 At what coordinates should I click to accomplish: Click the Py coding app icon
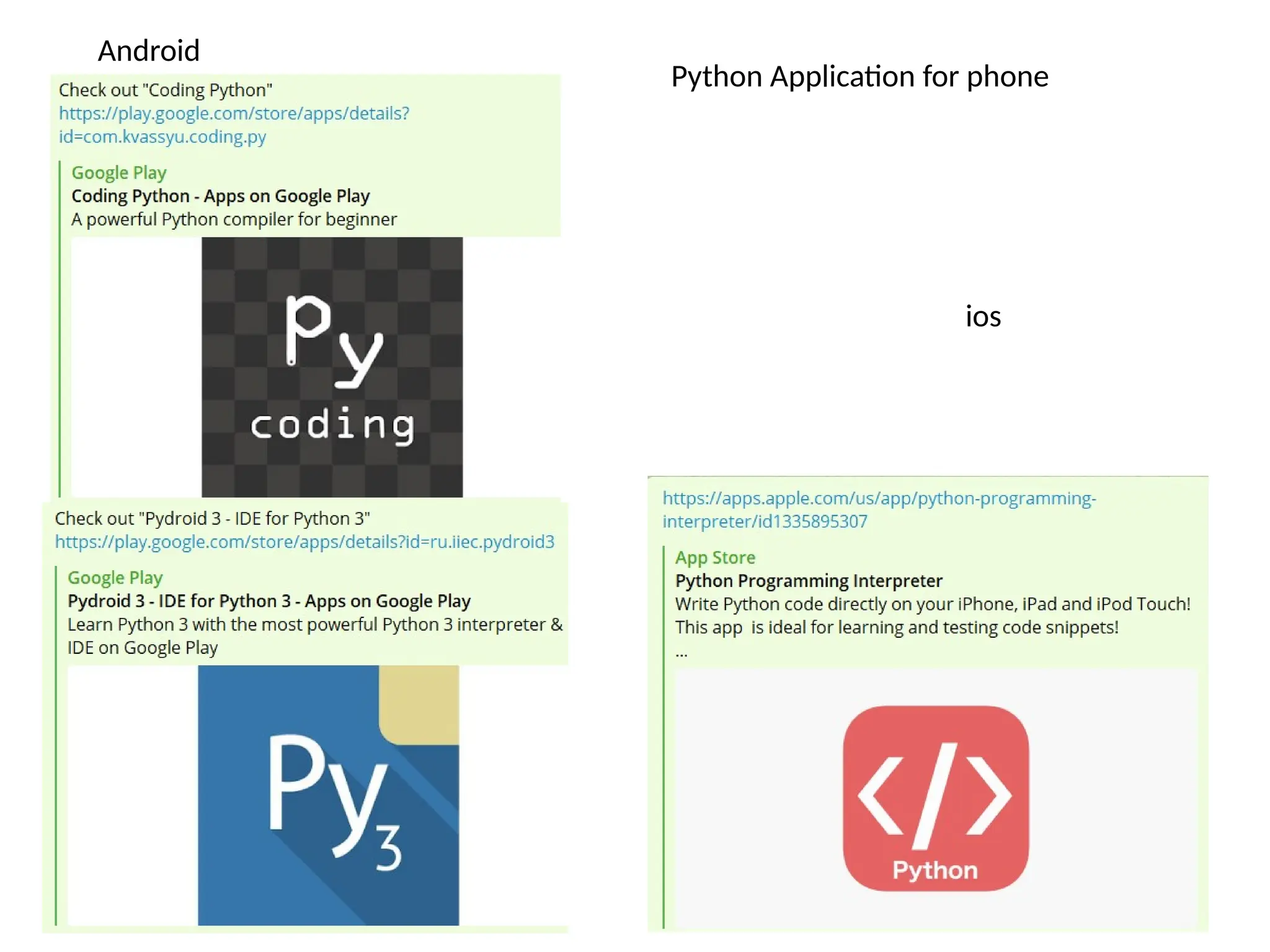(332, 367)
